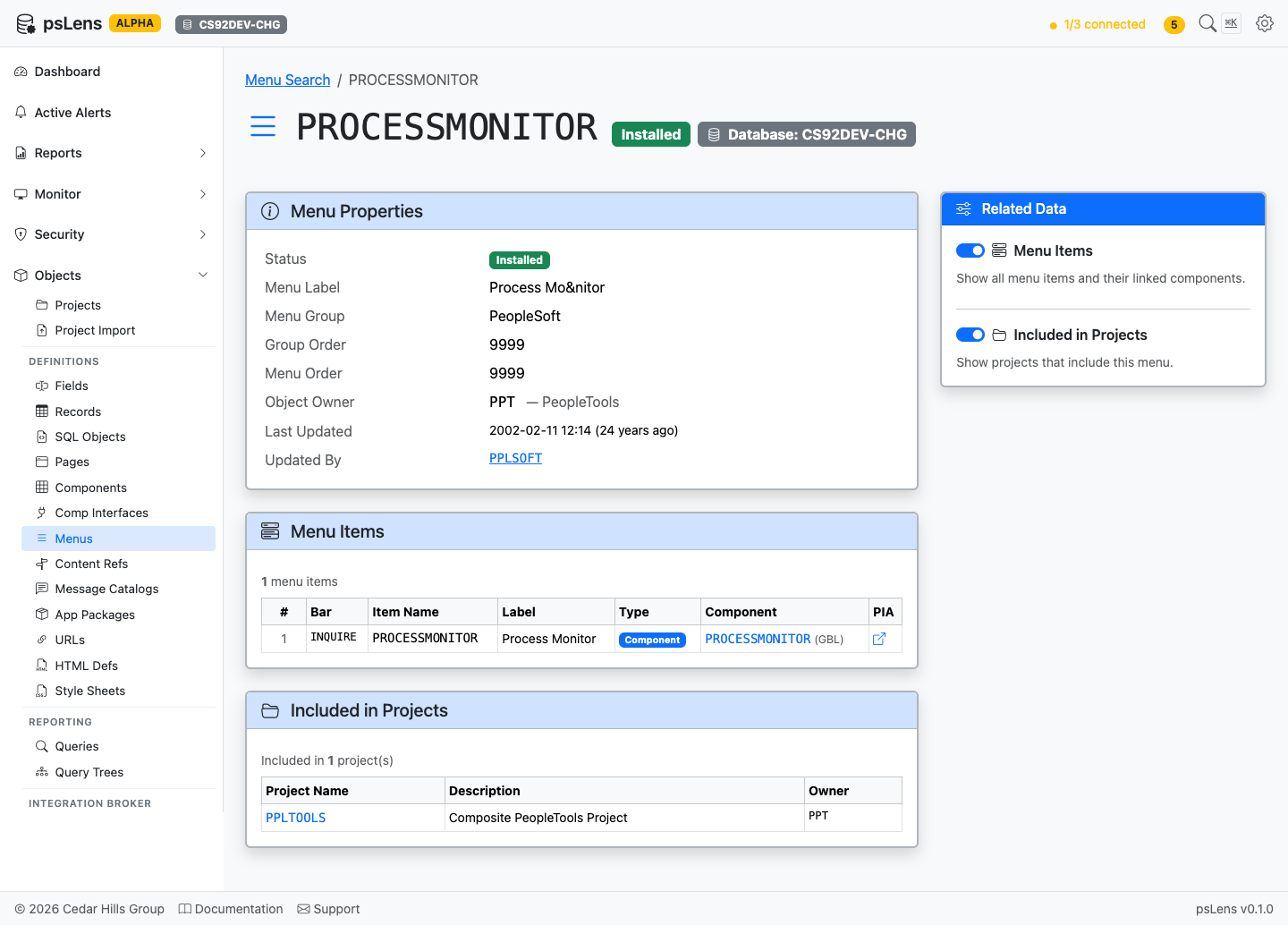Toggle the Menu Items switch off
Screen dimensions: 1288x925
click(x=970, y=250)
